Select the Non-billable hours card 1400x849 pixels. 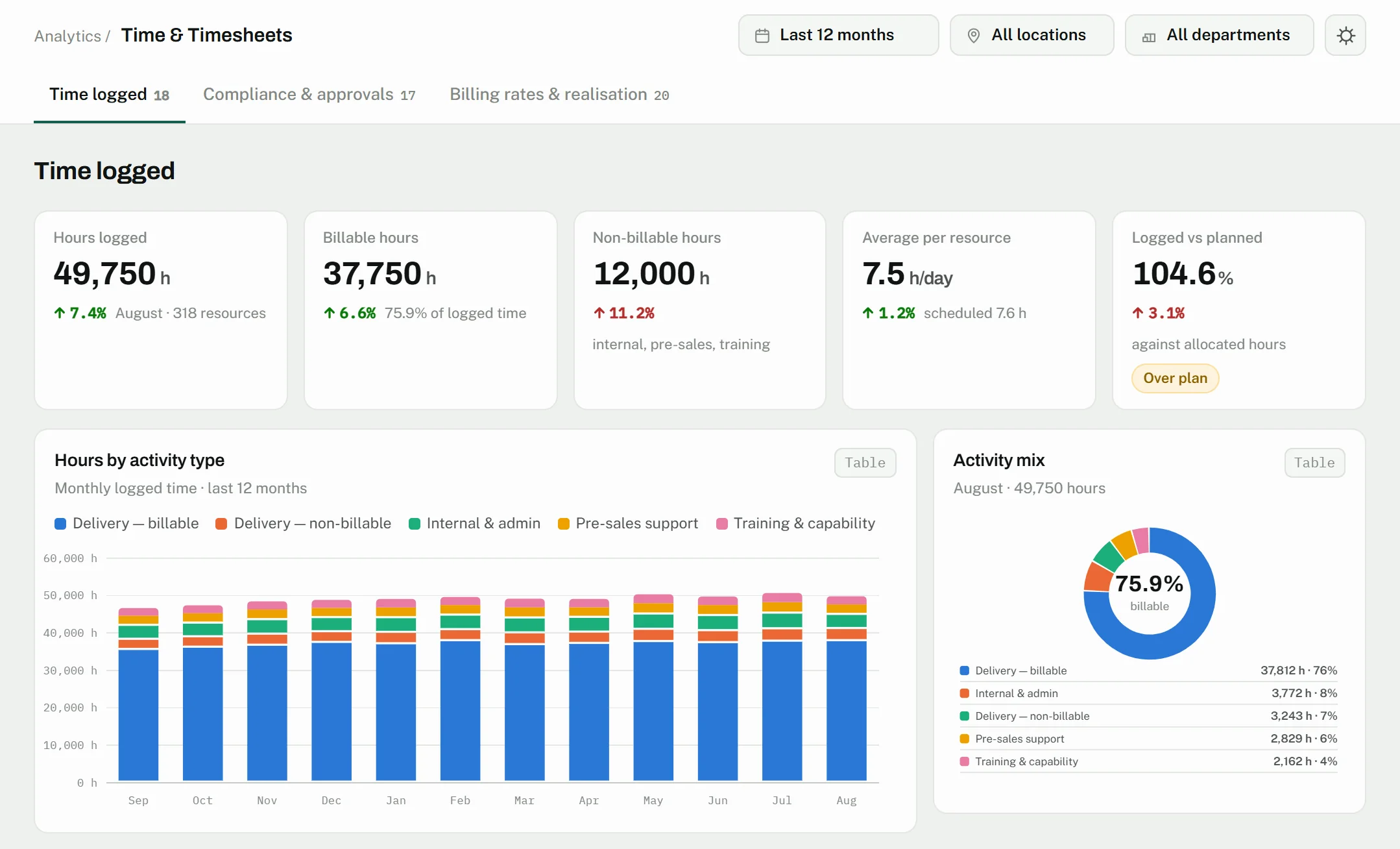700,310
